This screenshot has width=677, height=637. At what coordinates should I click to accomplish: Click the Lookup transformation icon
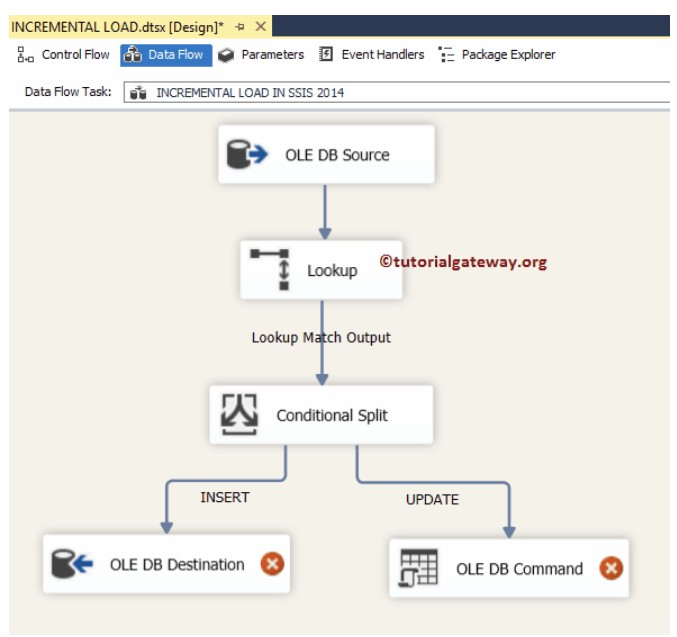[x=270, y=269]
